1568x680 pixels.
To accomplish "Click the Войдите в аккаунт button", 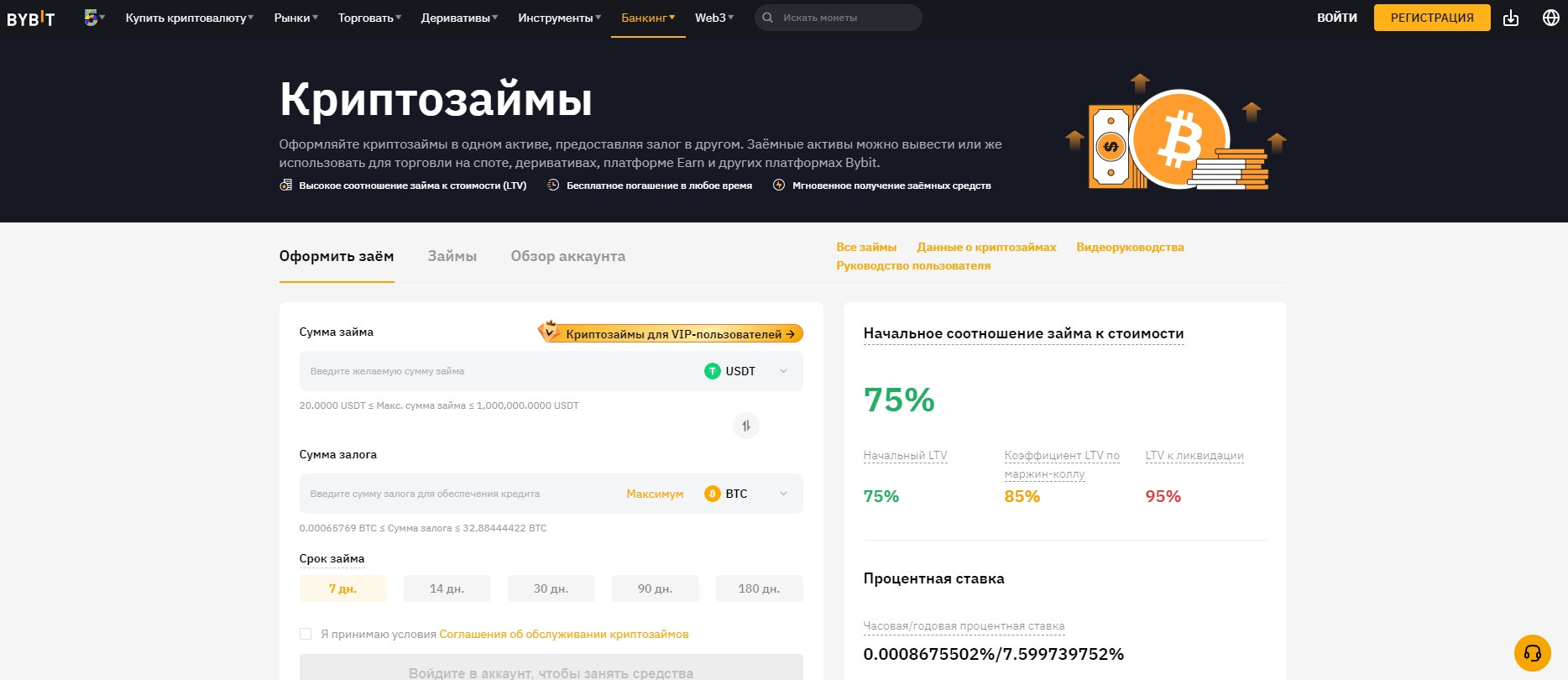I will (x=551, y=667).
